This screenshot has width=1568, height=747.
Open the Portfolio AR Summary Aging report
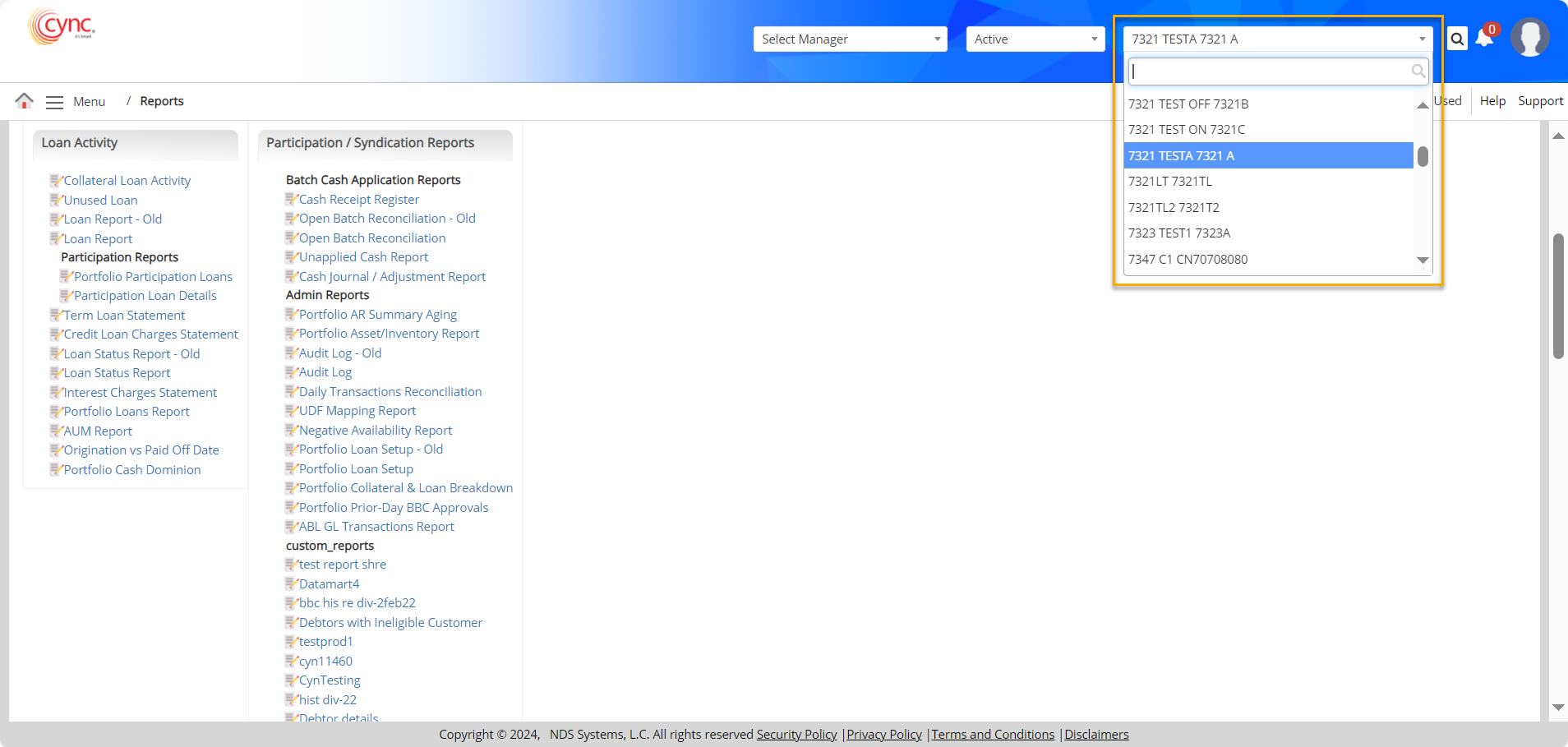(377, 315)
